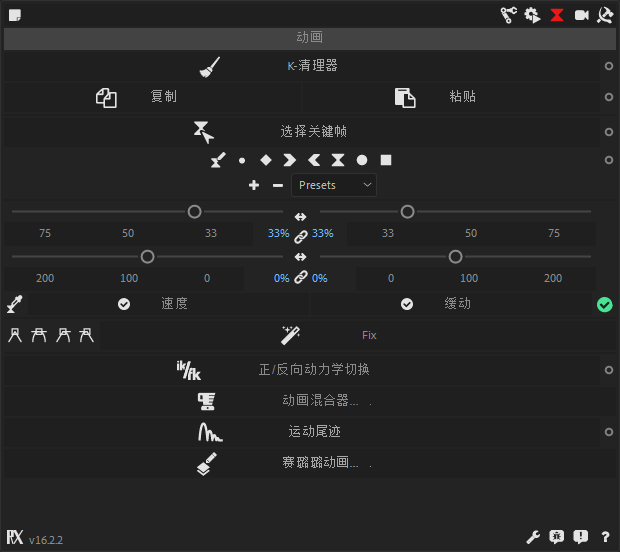Toggle the 速度 checkbox
620x552 pixels.
click(124, 304)
